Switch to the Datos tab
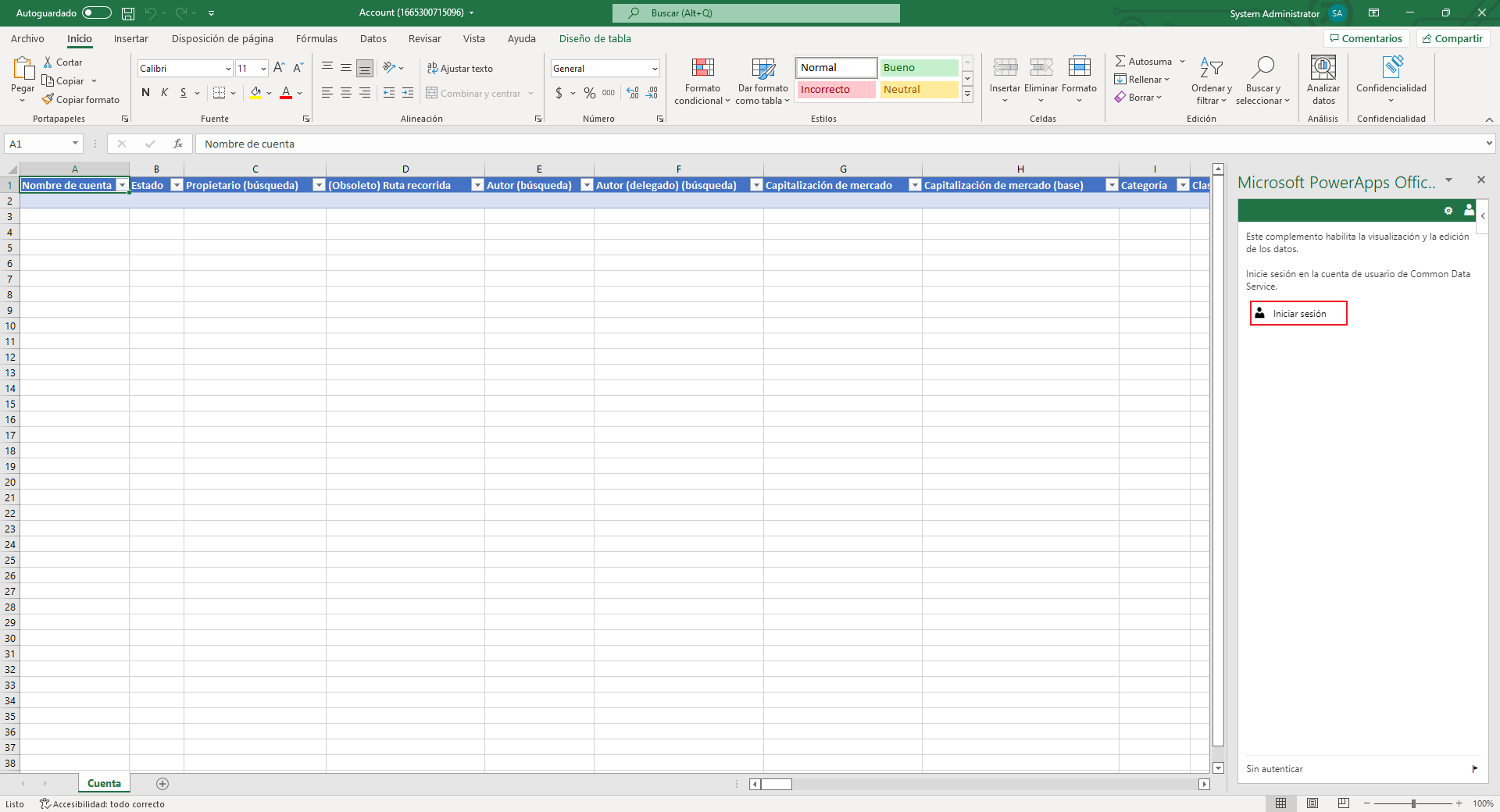The height and width of the screenshot is (812, 1500). 373,38
